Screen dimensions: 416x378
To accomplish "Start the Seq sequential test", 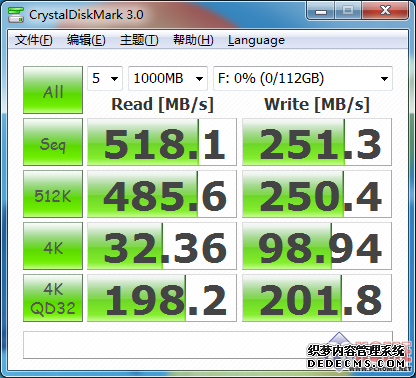I will (x=53, y=142).
